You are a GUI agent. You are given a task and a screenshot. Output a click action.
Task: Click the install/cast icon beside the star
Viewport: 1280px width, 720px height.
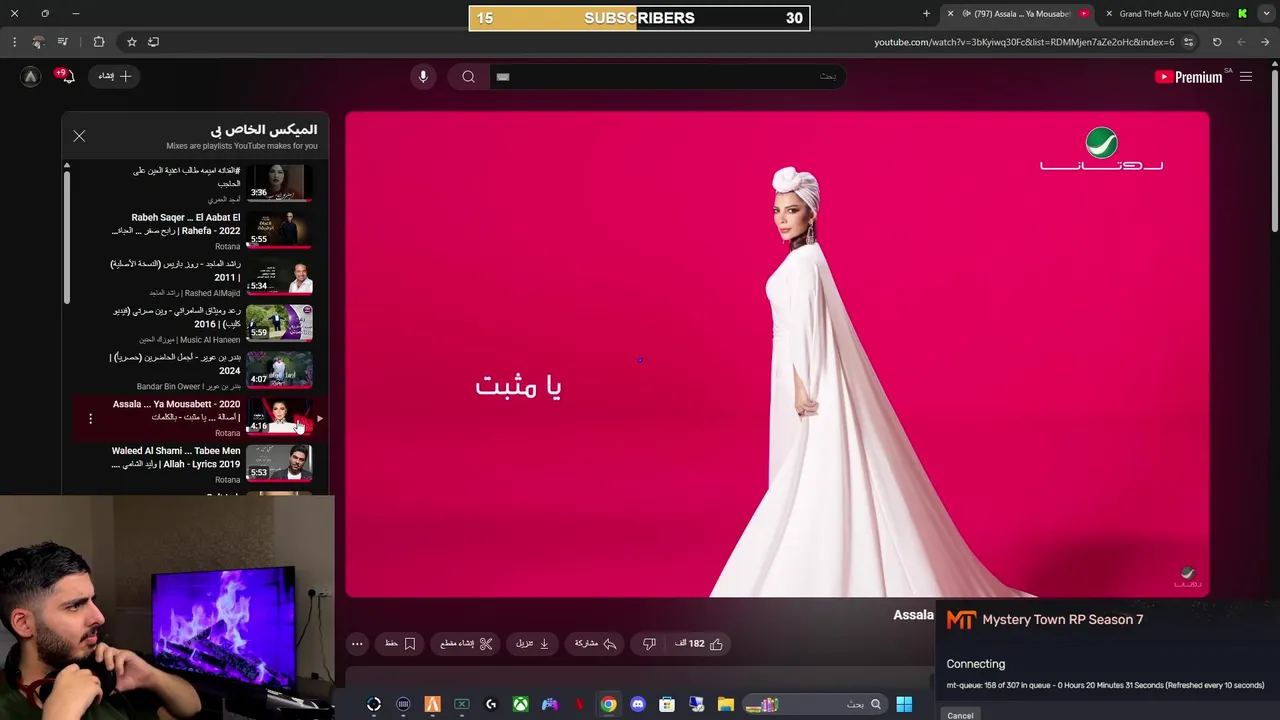click(x=153, y=42)
